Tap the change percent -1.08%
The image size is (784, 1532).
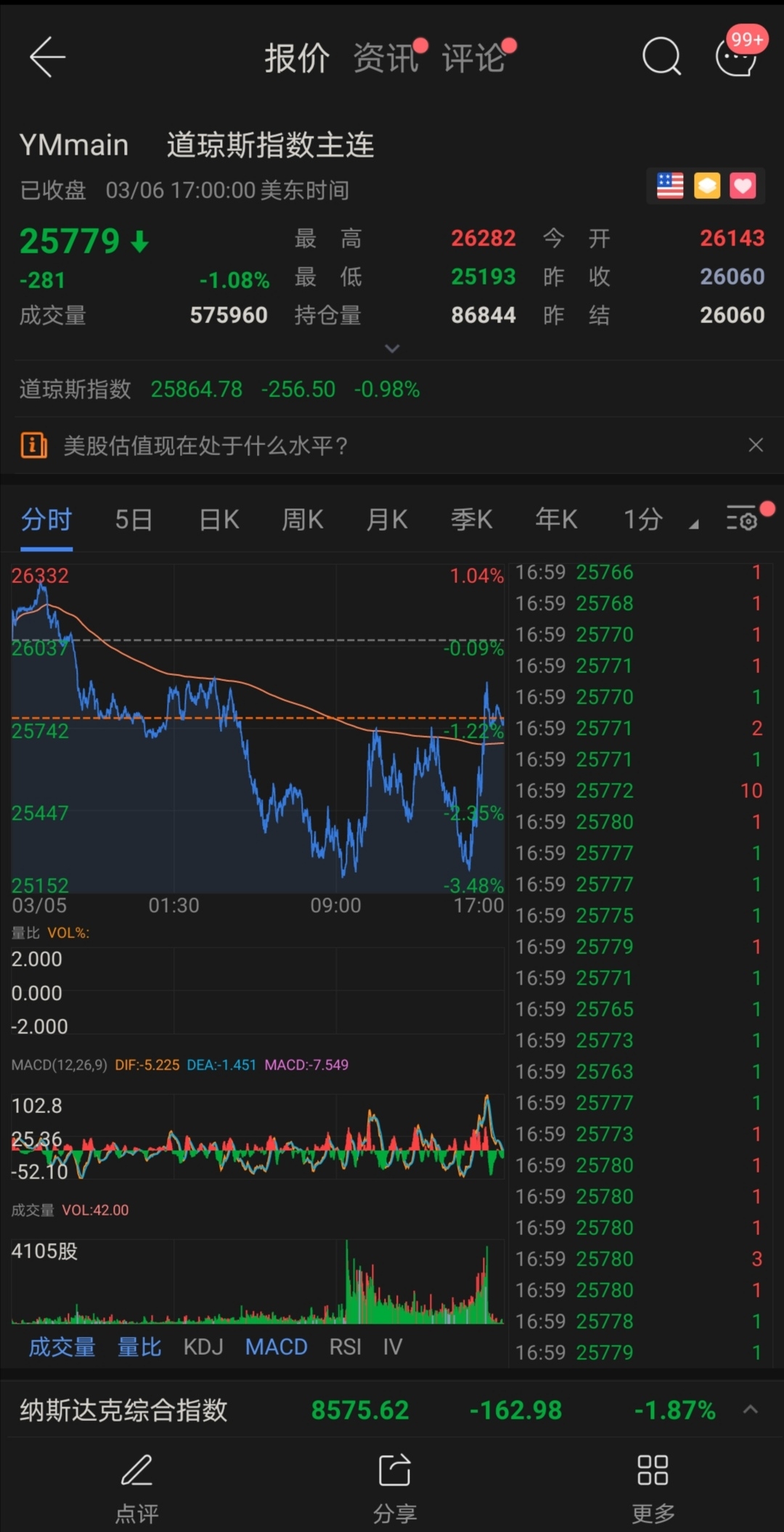coord(234,280)
